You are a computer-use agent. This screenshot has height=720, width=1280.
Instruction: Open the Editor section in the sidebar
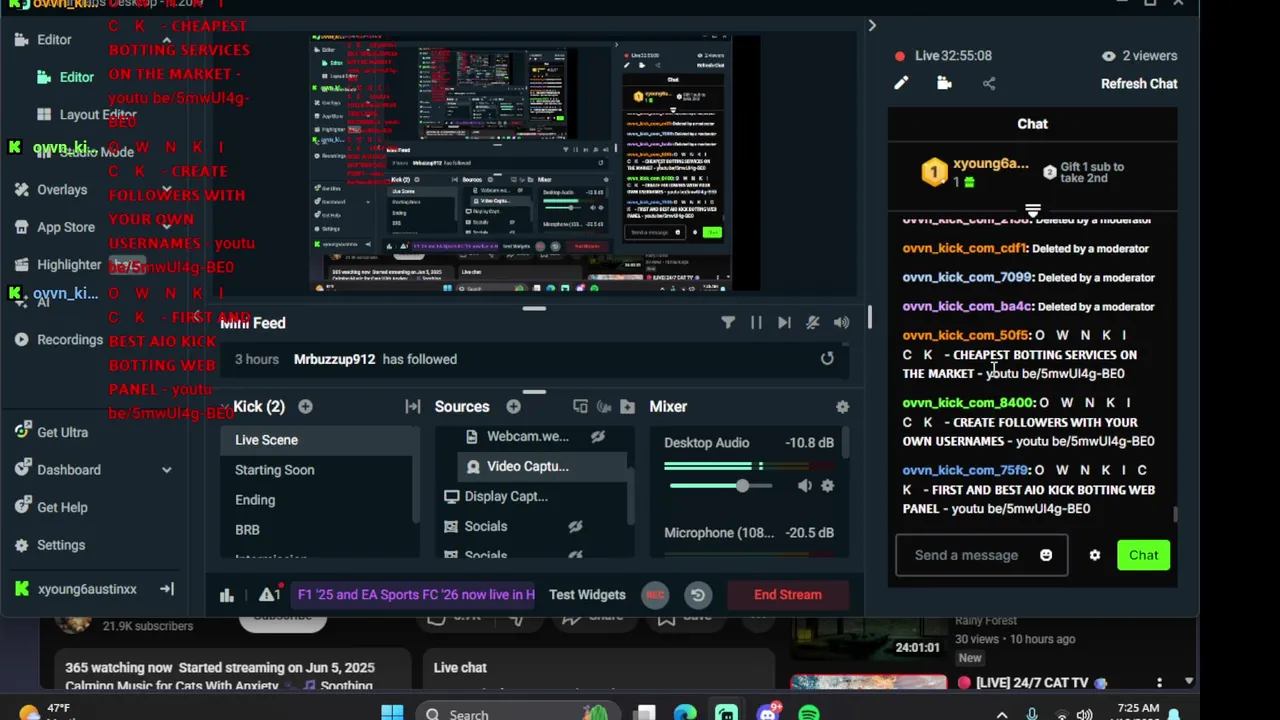click(x=54, y=40)
